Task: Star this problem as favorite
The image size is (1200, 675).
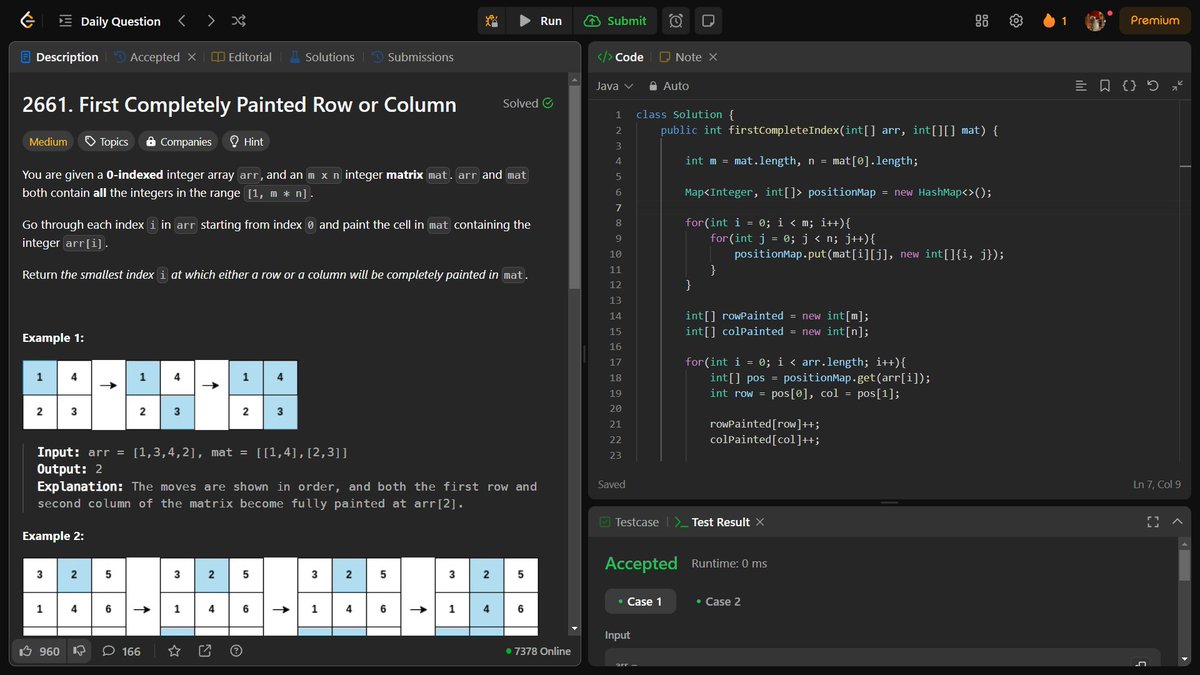Action: pos(174,651)
